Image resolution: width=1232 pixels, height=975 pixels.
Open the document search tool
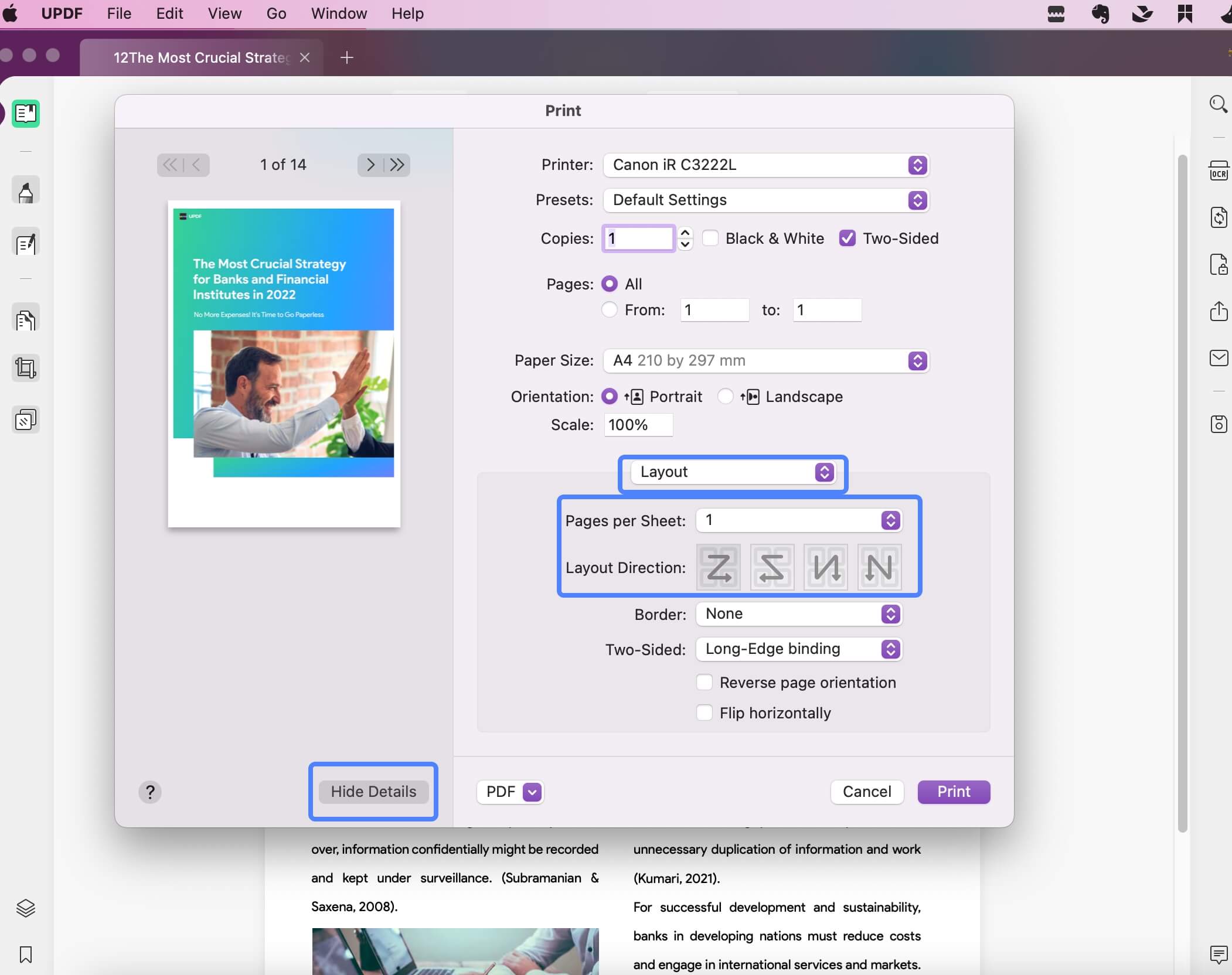point(1219,104)
